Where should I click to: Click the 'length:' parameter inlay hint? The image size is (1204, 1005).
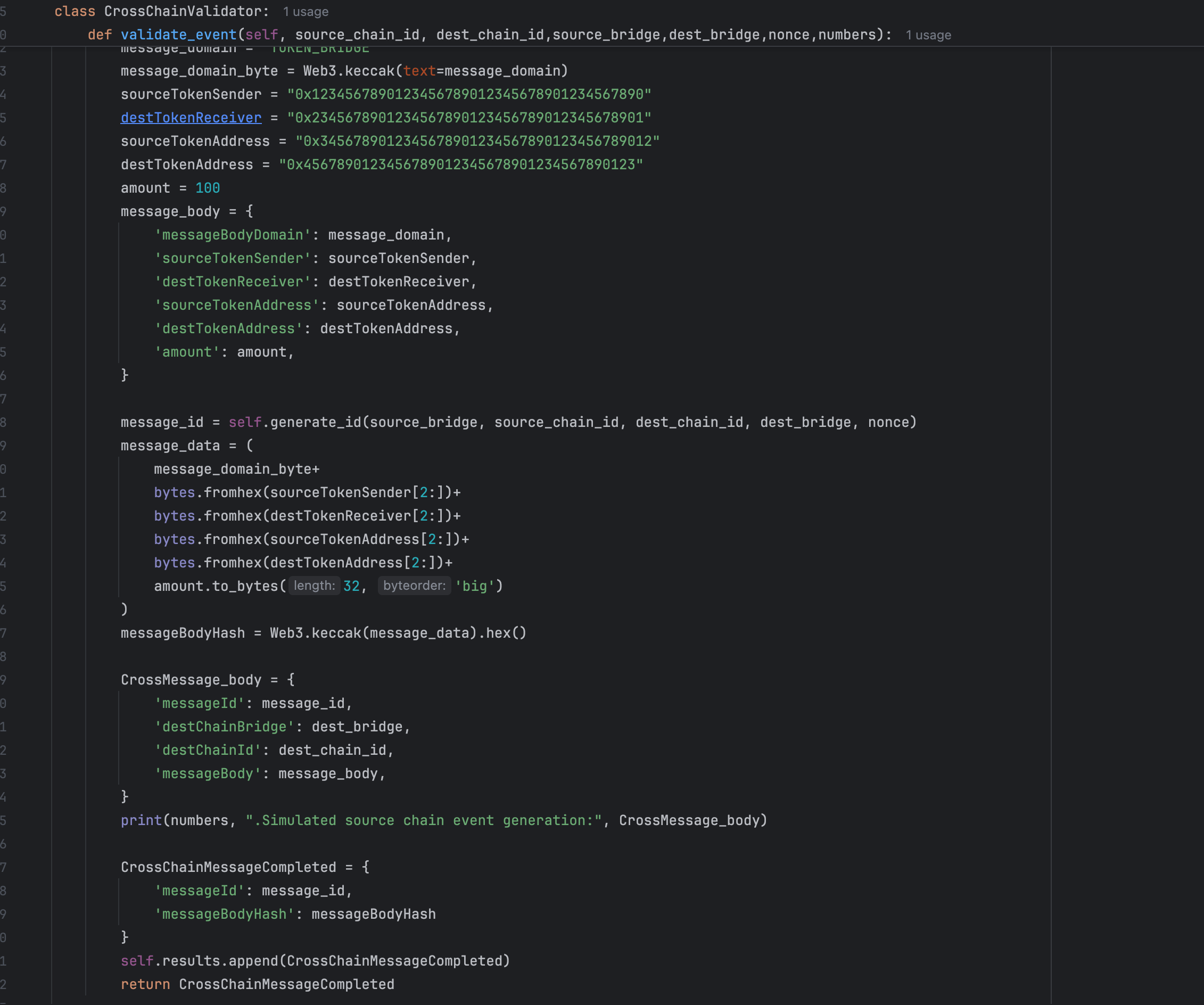(x=314, y=586)
